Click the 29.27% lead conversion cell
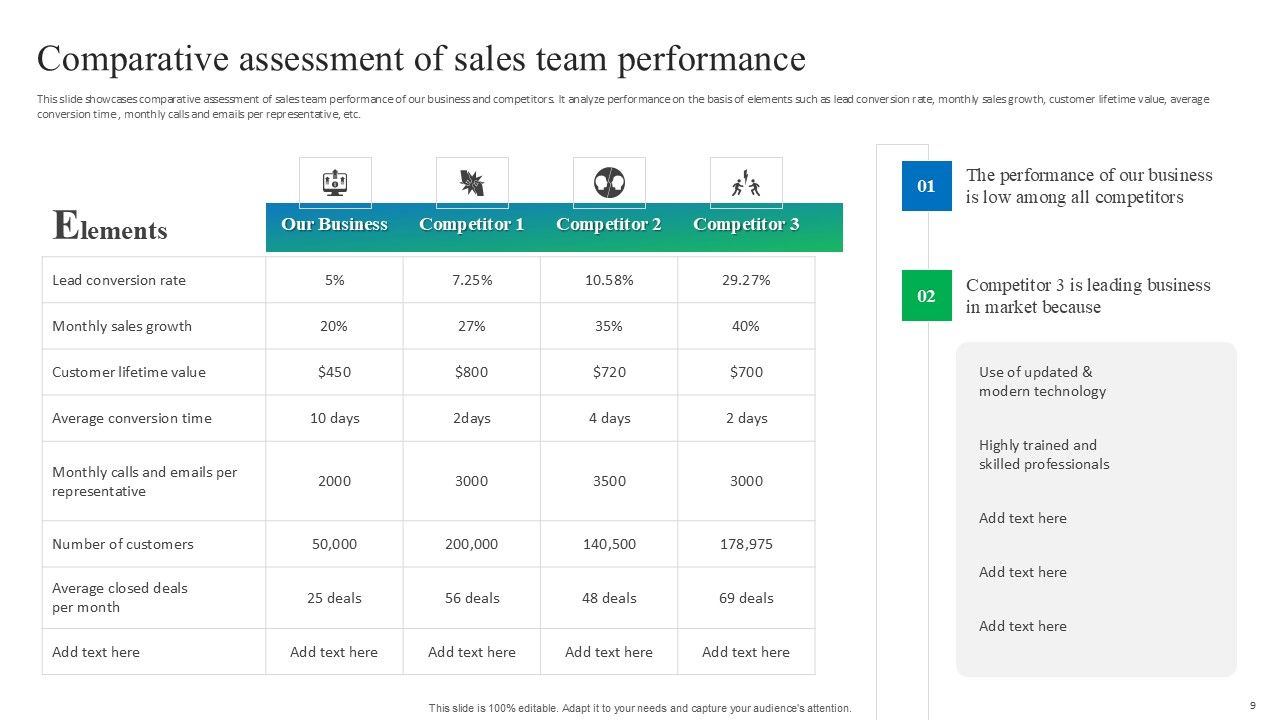1280x720 pixels. tap(746, 280)
